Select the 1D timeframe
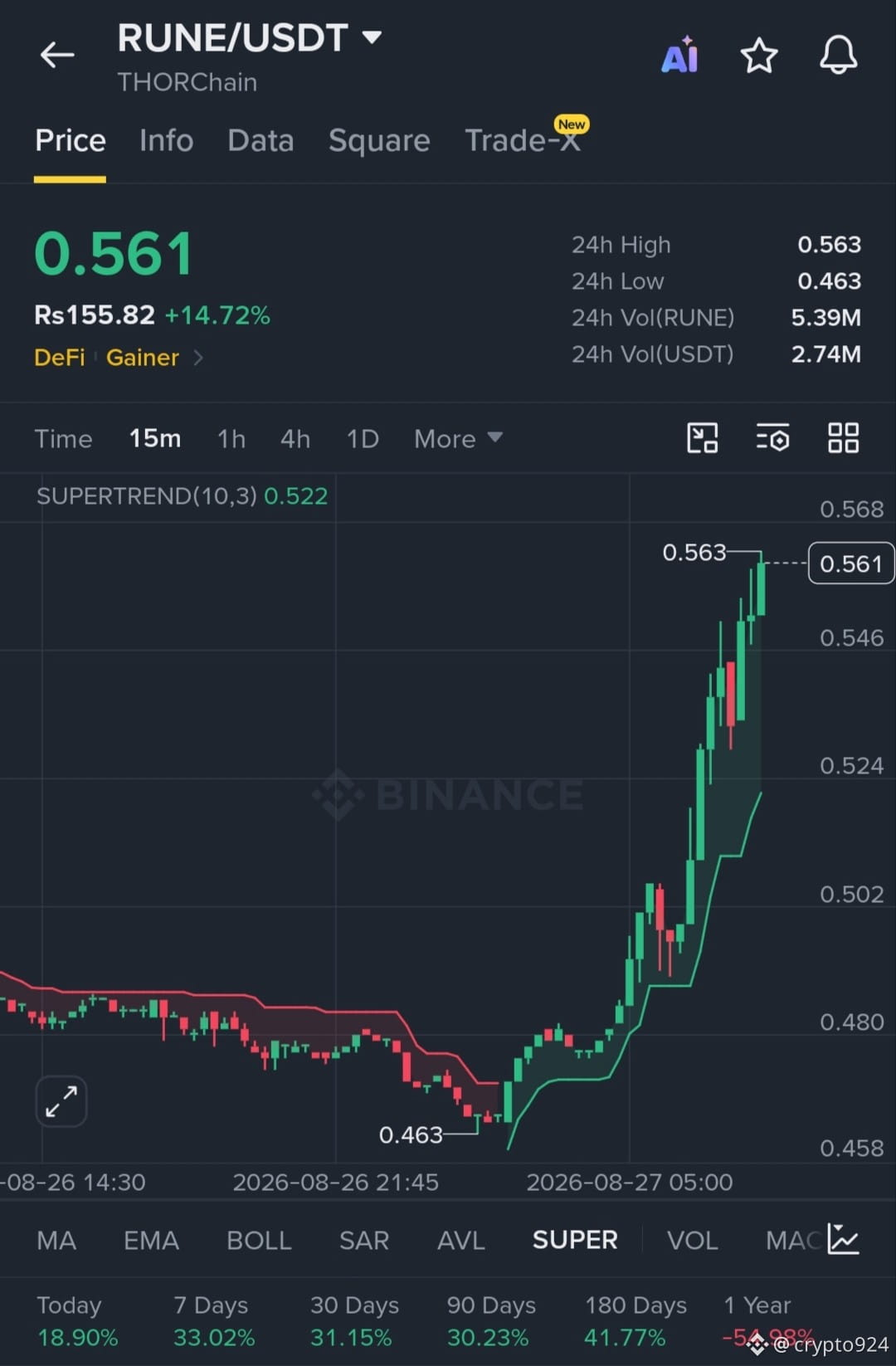896x1366 pixels. coord(363,438)
